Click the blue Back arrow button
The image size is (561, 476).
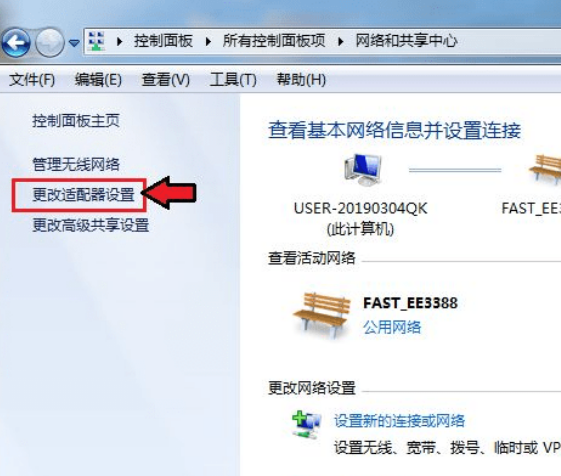(16, 43)
